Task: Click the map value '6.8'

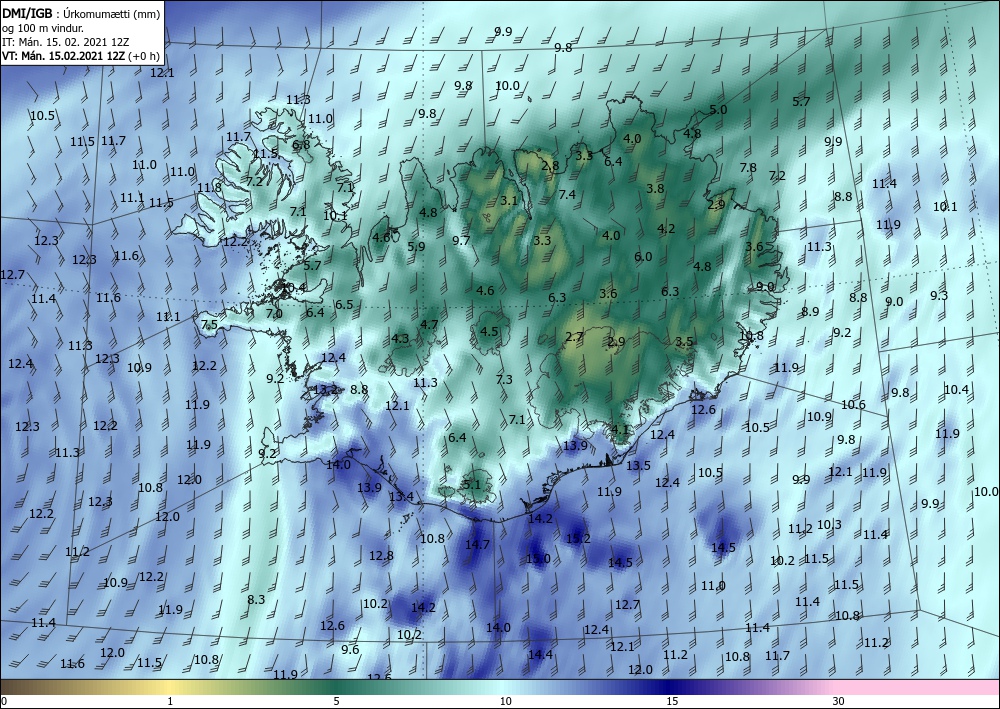Action: (301, 145)
